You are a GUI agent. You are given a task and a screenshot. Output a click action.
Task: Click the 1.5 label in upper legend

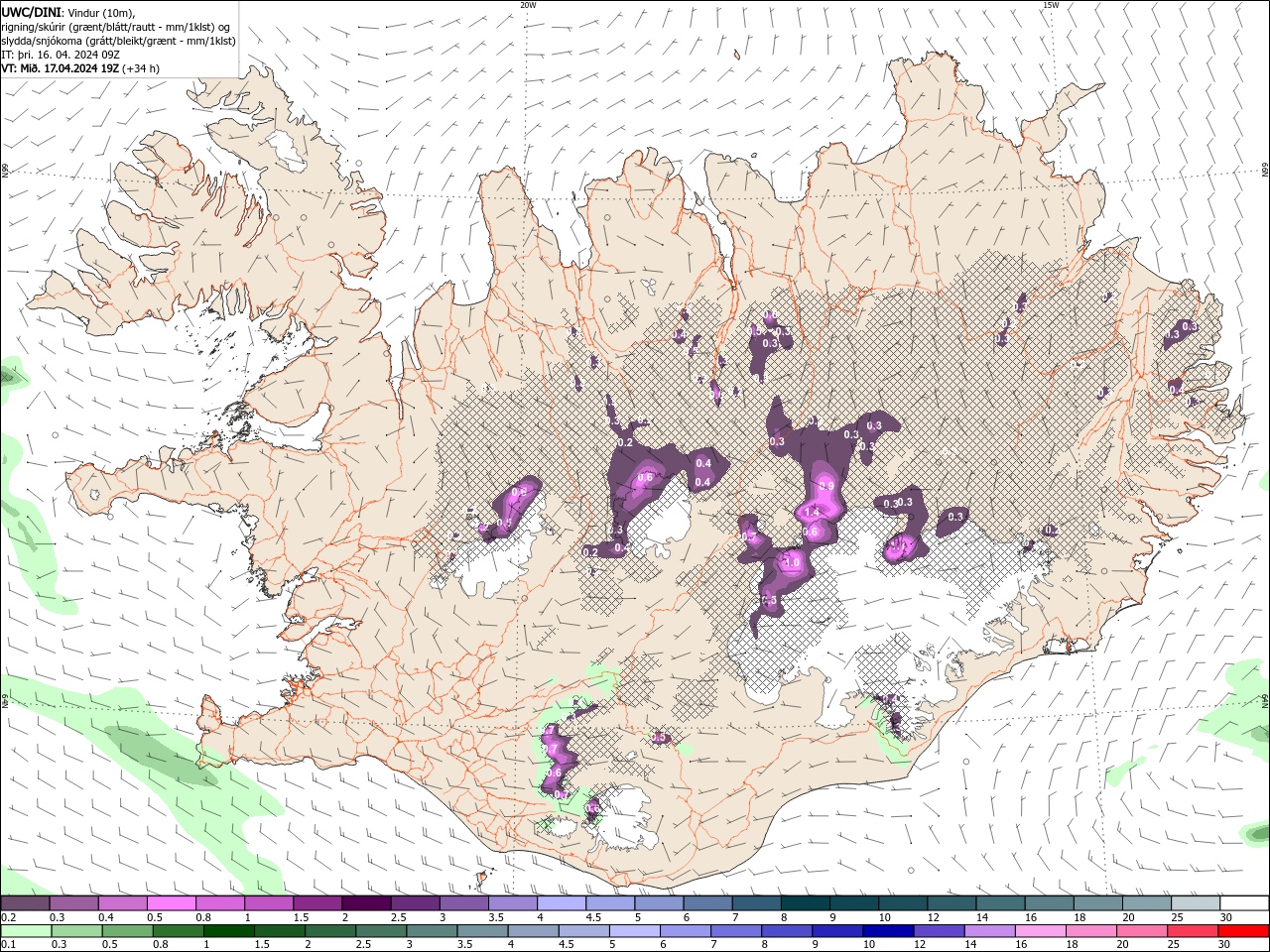[x=301, y=917]
